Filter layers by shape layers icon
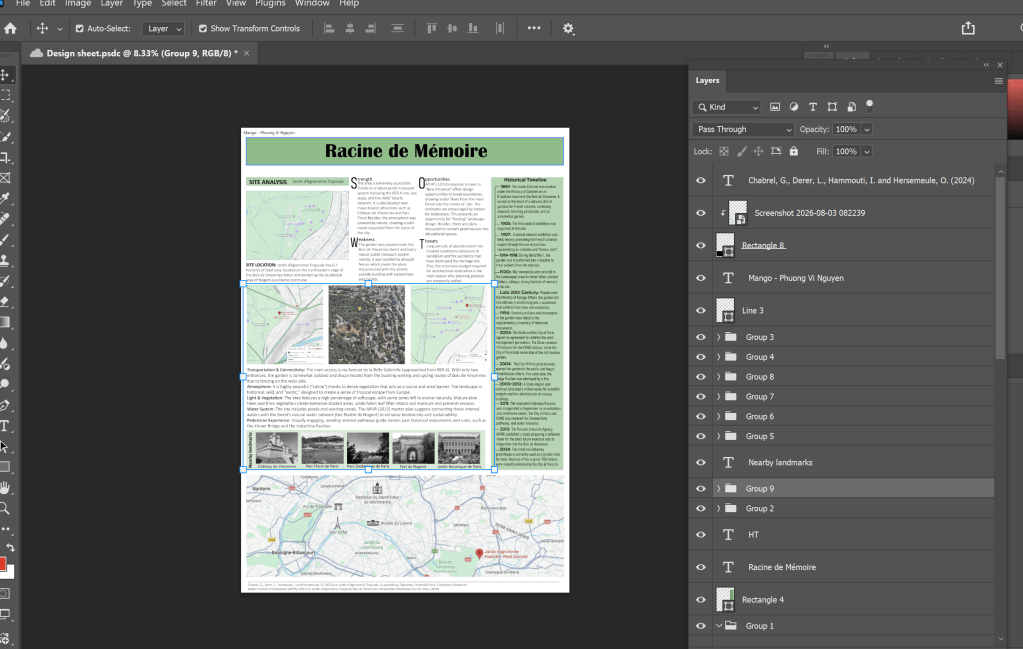Viewport: 1023px width, 649px height. [x=832, y=107]
